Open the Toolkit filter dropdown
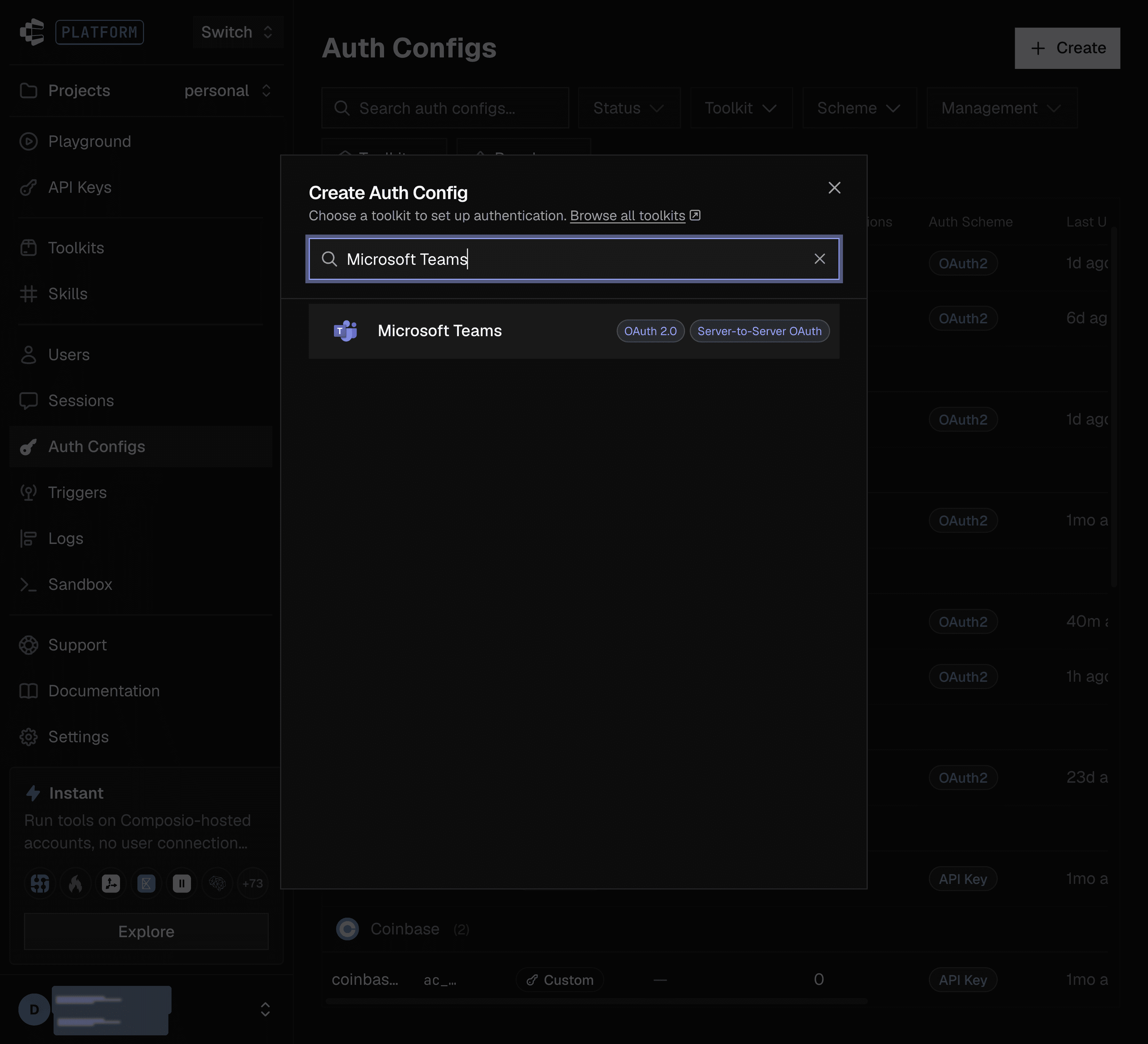This screenshot has height=1044, width=1148. tap(741, 108)
